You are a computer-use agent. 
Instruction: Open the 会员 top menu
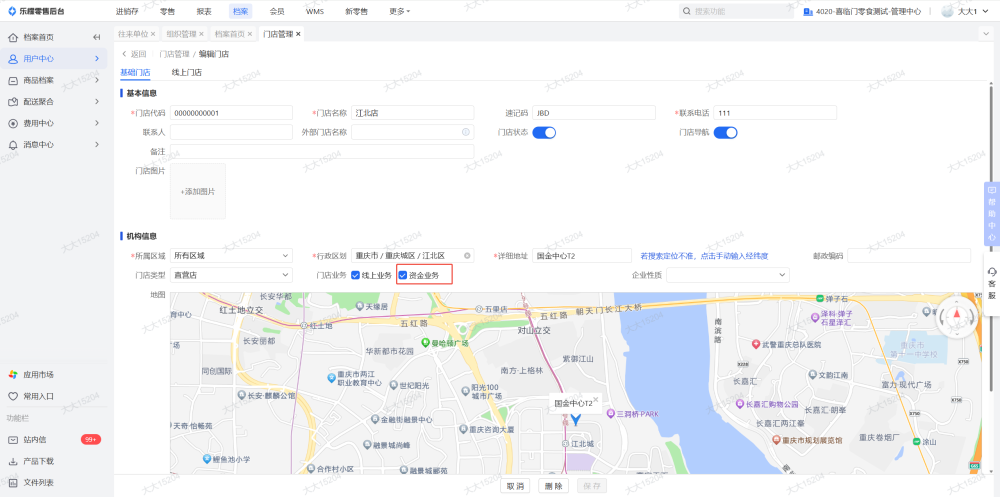click(x=277, y=11)
